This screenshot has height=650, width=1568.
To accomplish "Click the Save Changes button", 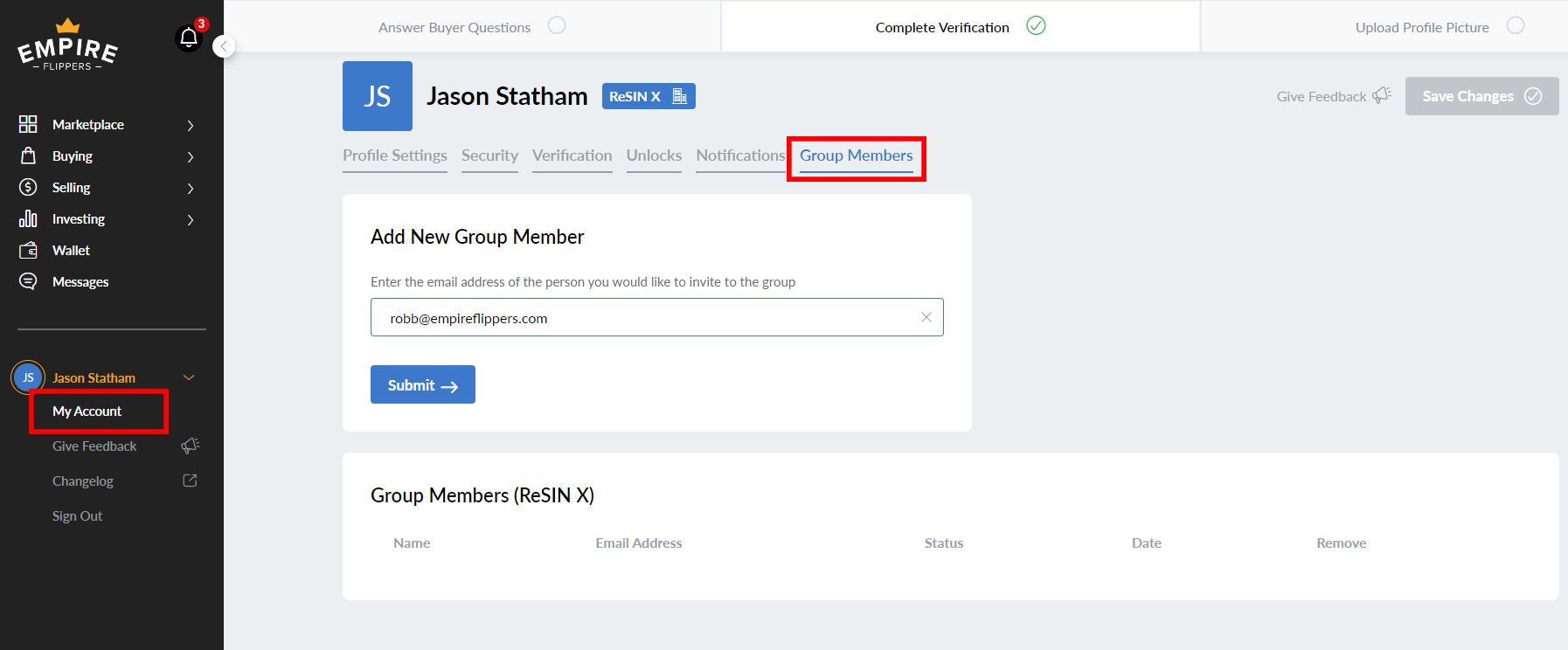I will [x=1481, y=96].
